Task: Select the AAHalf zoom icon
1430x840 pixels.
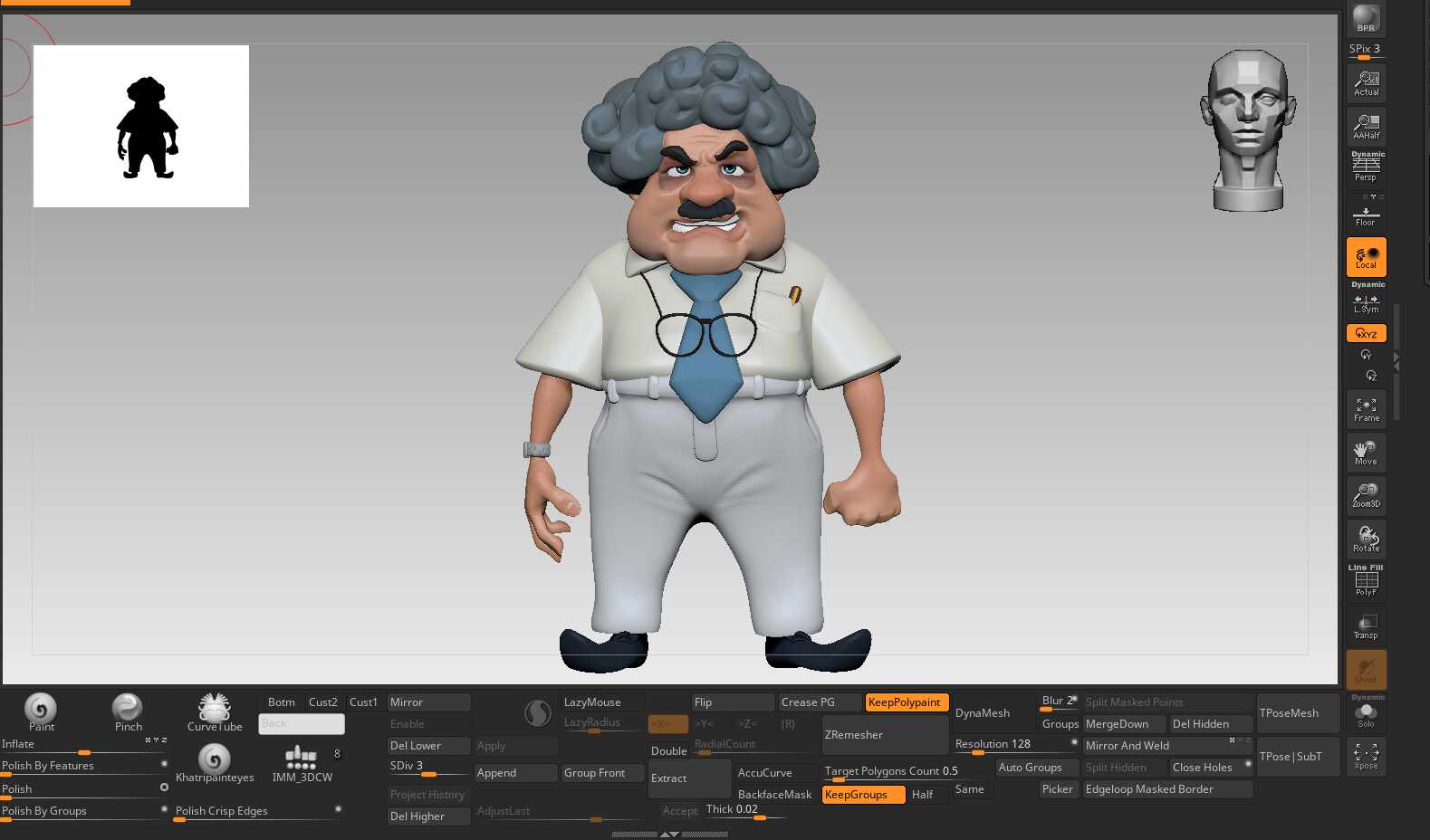Action: tap(1366, 127)
